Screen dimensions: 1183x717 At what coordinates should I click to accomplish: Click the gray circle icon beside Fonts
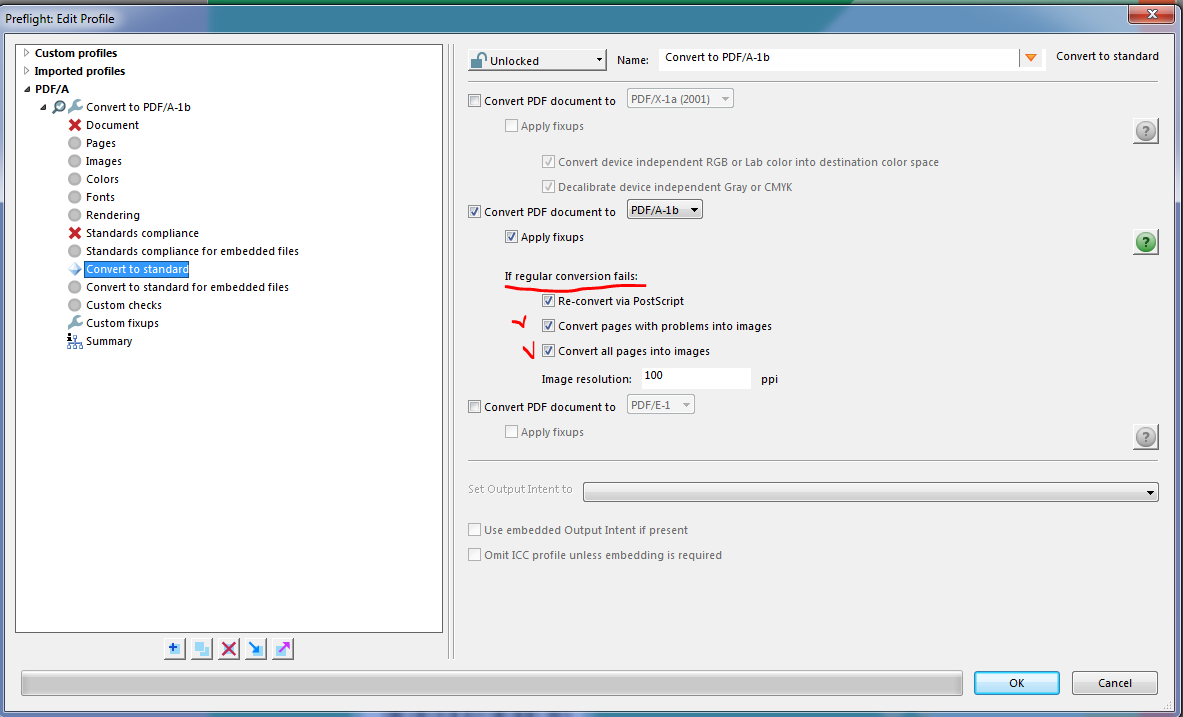75,197
